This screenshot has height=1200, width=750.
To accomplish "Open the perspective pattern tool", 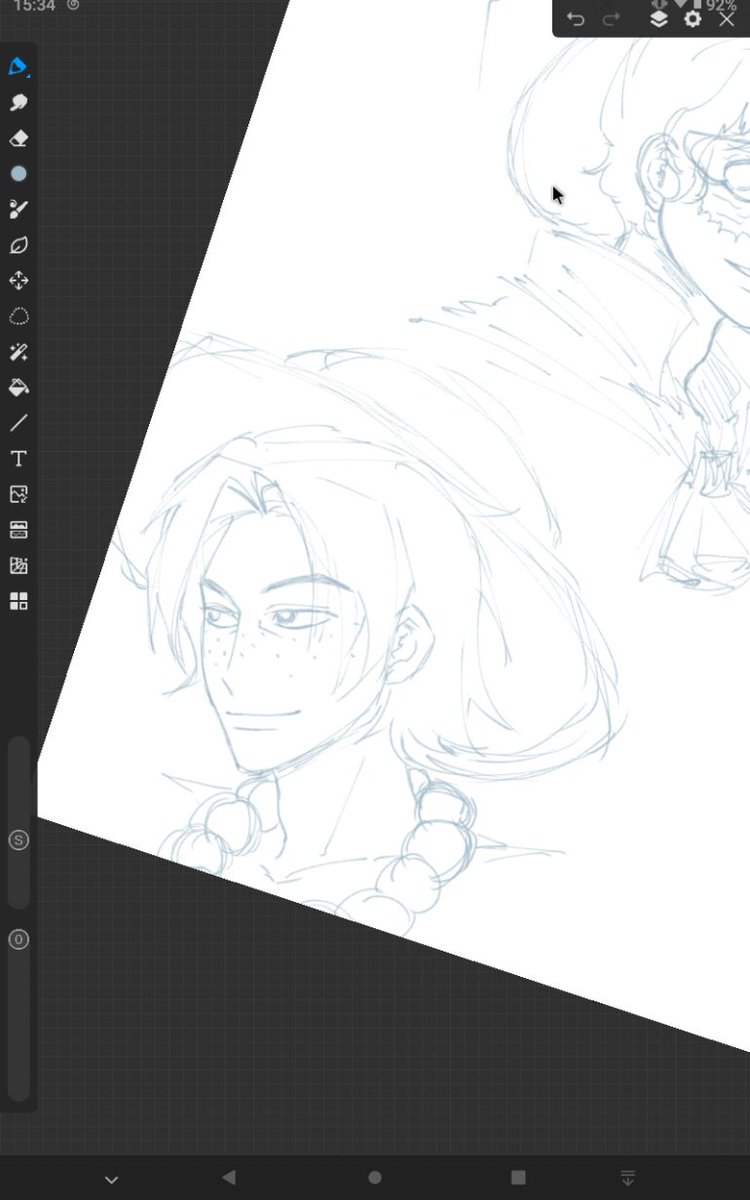I will 18,566.
